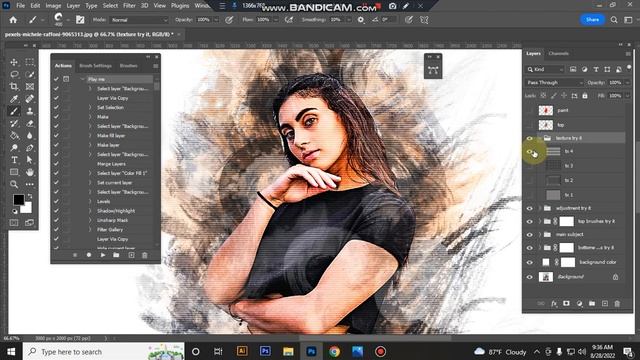
Task: Toggle visibility of layer 'tx 4'
Action: 530,152
